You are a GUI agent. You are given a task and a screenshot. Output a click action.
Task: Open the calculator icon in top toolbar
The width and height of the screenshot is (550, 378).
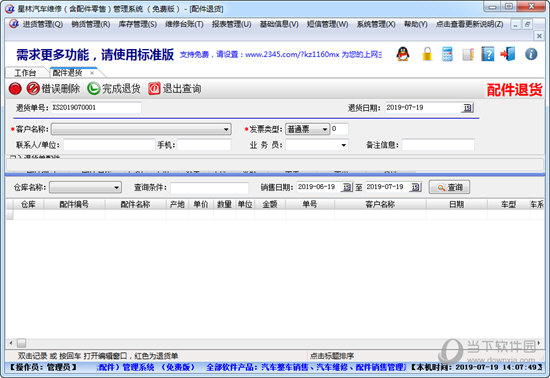coord(447,54)
